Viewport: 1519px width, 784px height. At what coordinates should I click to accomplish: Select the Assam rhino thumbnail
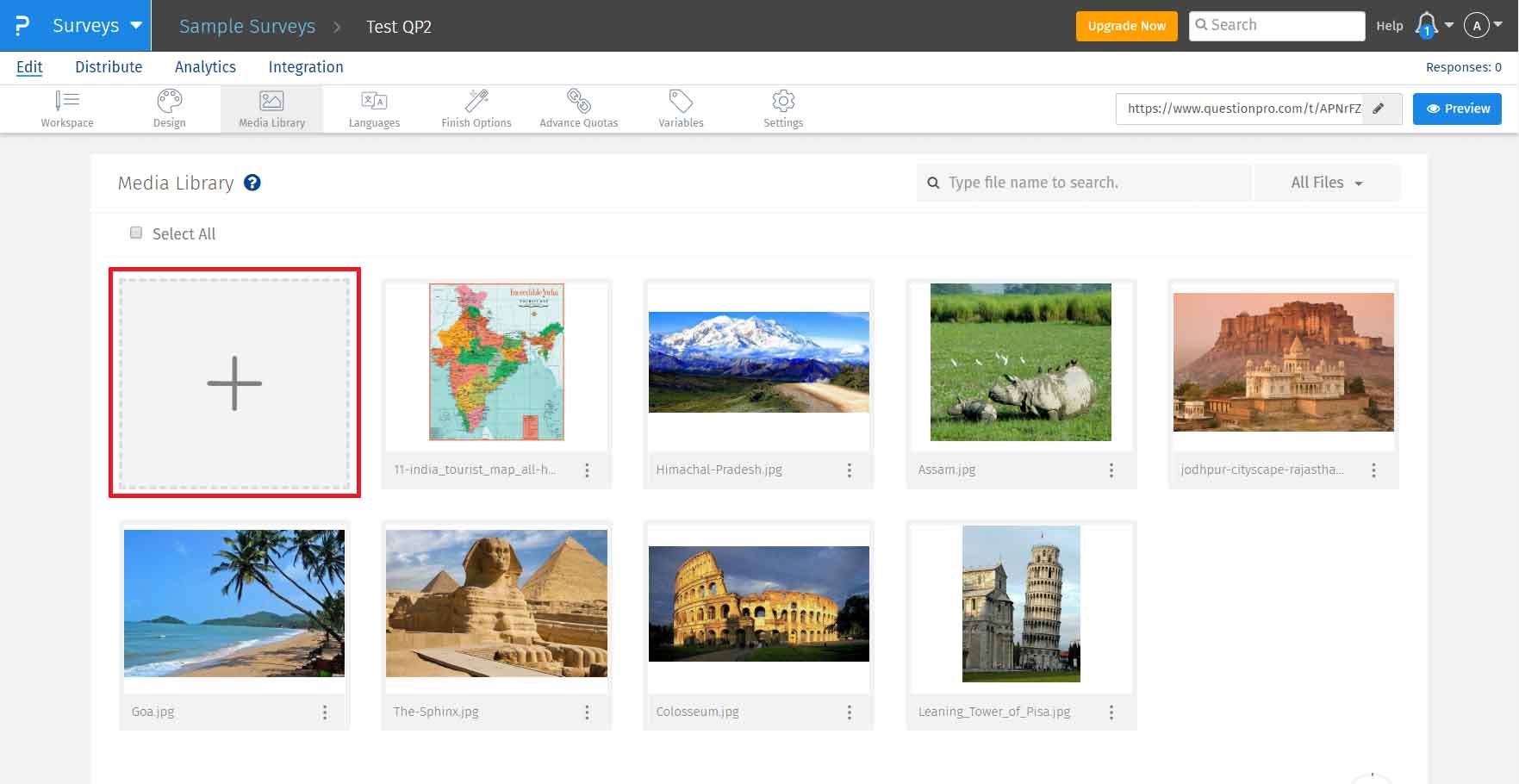tap(1020, 362)
